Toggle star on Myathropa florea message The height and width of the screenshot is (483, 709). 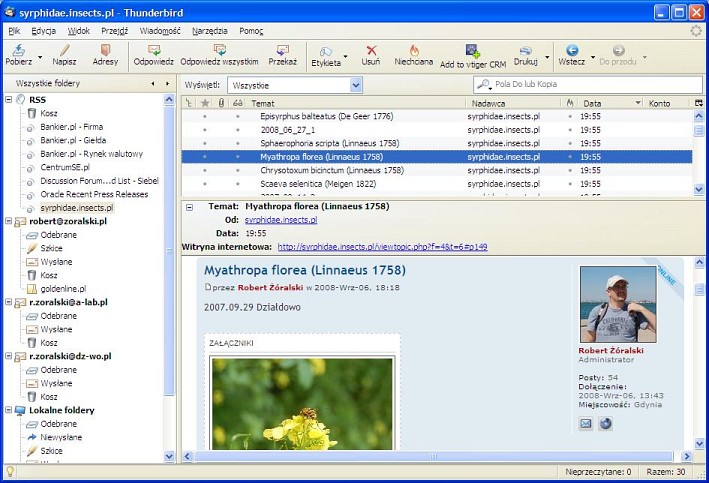click(x=204, y=156)
